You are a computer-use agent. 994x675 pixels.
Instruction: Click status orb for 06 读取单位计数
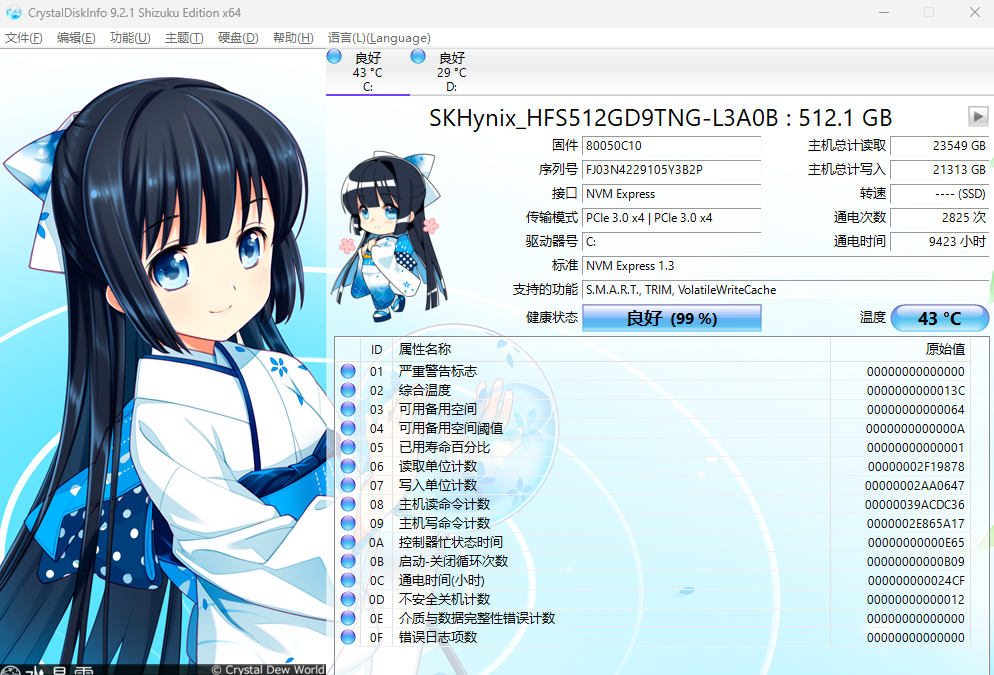point(348,466)
